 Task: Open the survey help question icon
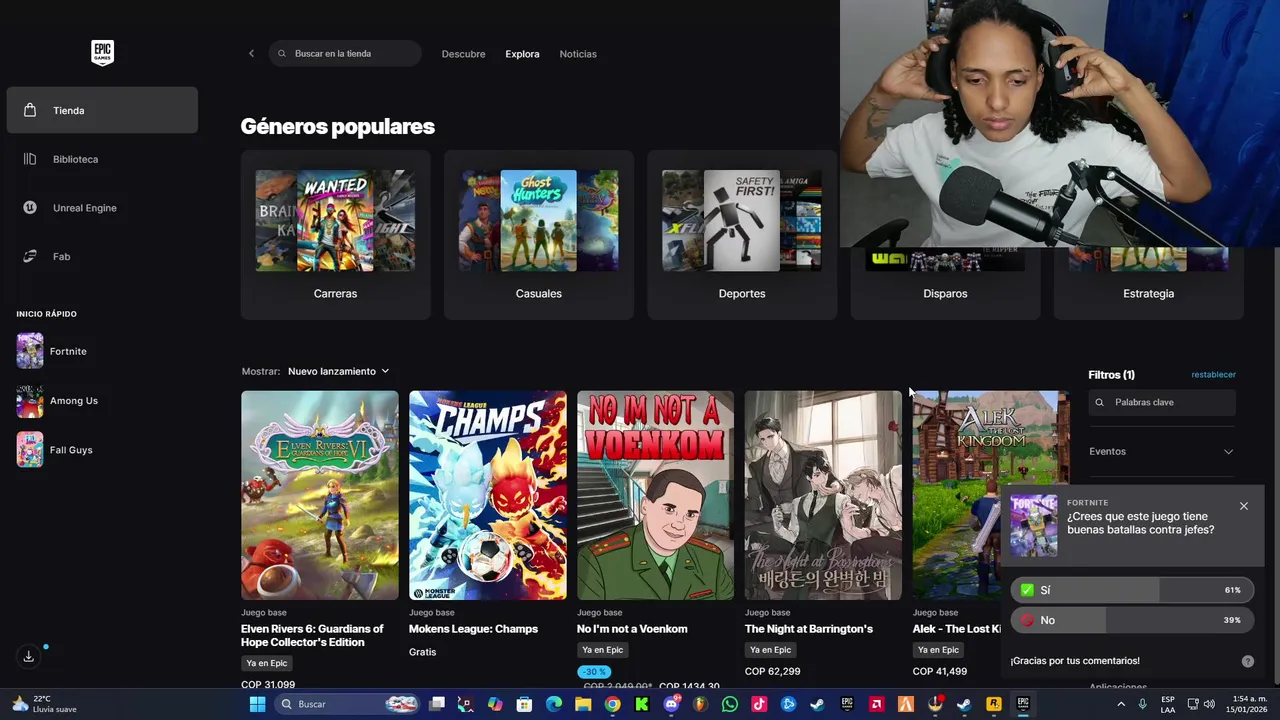1247,661
